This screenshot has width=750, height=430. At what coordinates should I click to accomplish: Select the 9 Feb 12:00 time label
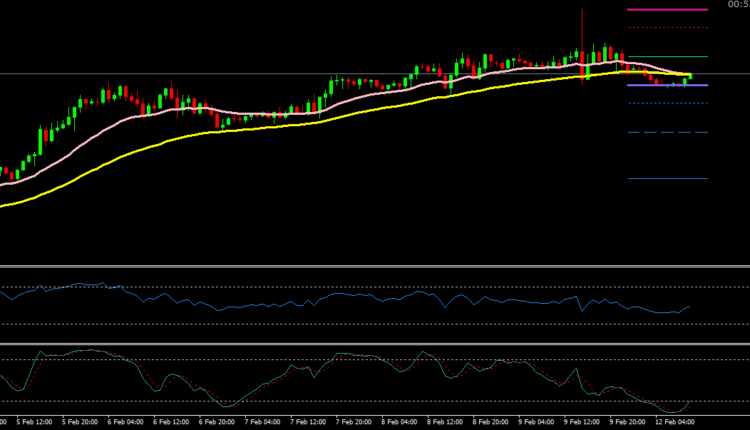pyautogui.click(x=581, y=422)
